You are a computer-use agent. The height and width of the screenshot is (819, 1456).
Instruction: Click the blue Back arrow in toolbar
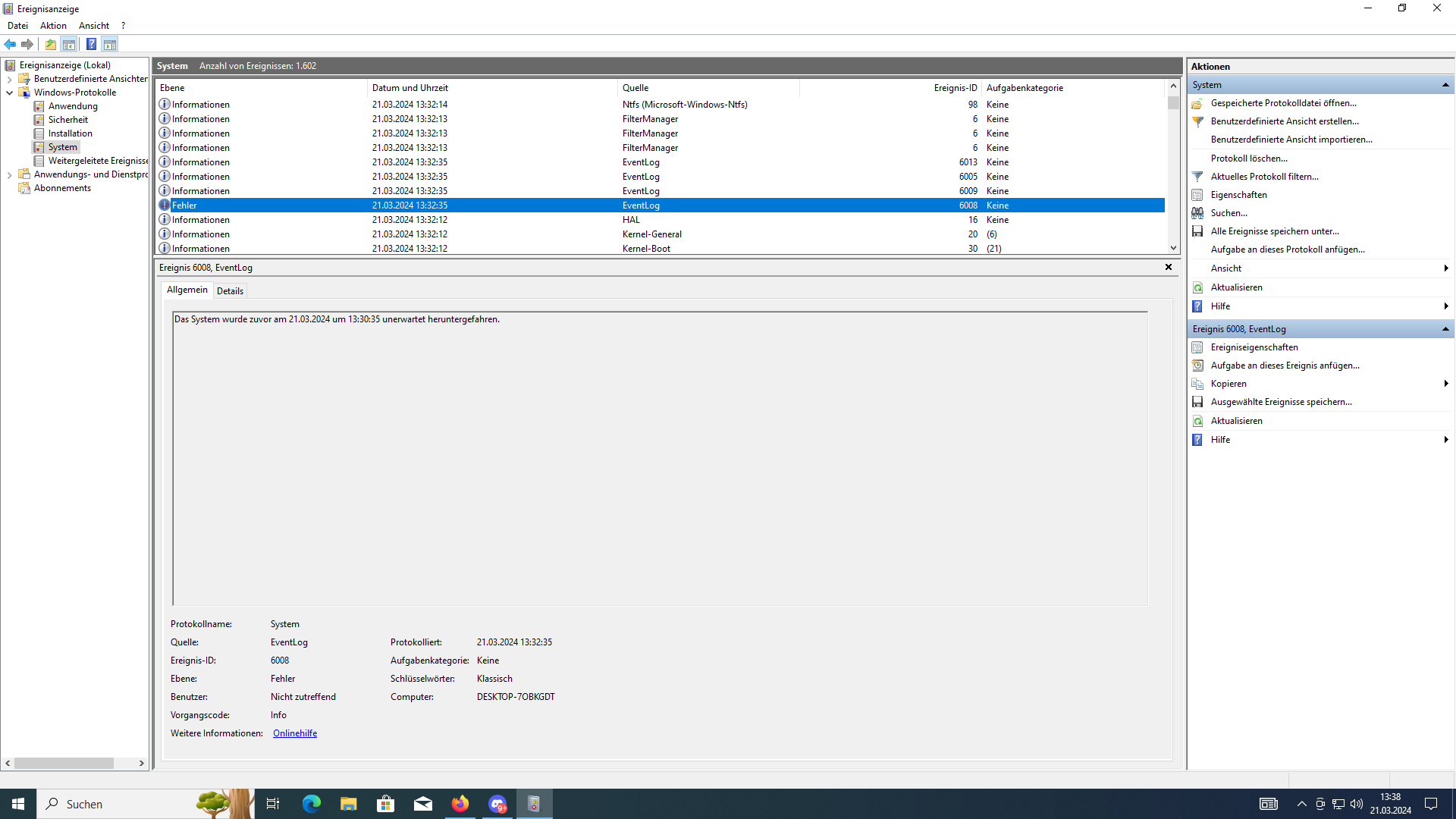10,44
